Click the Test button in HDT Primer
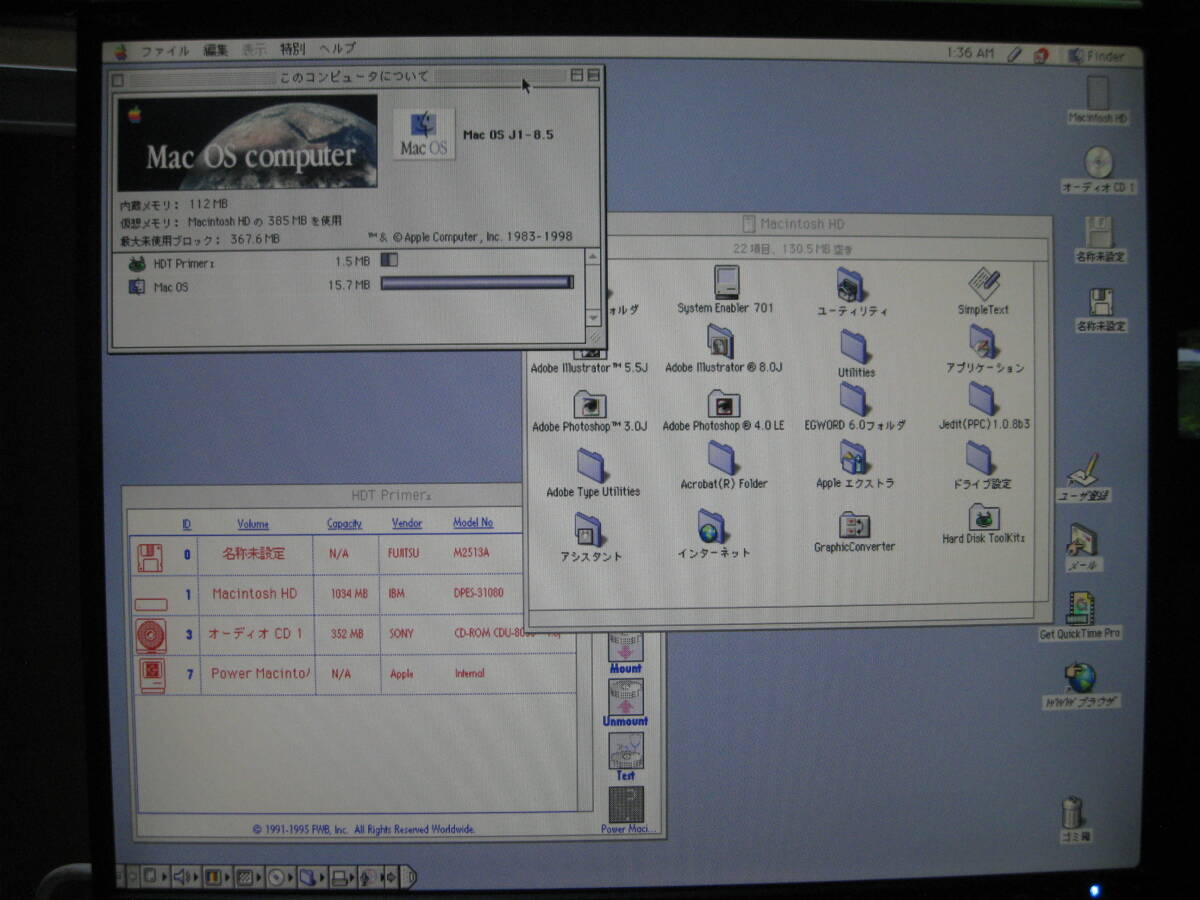 626,757
